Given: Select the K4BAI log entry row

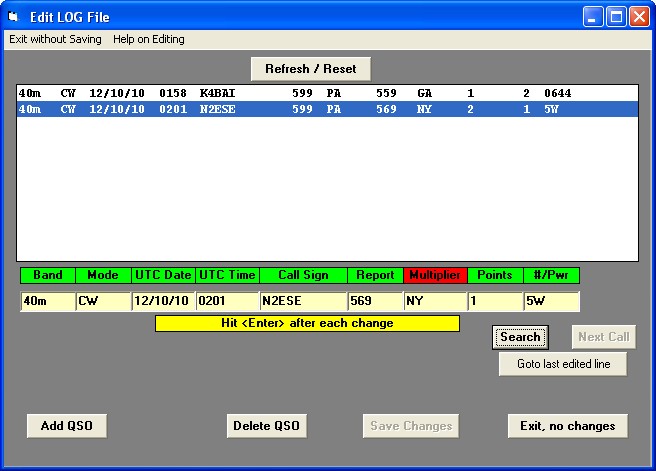Looking at the screenshot, I should [327, 93].
